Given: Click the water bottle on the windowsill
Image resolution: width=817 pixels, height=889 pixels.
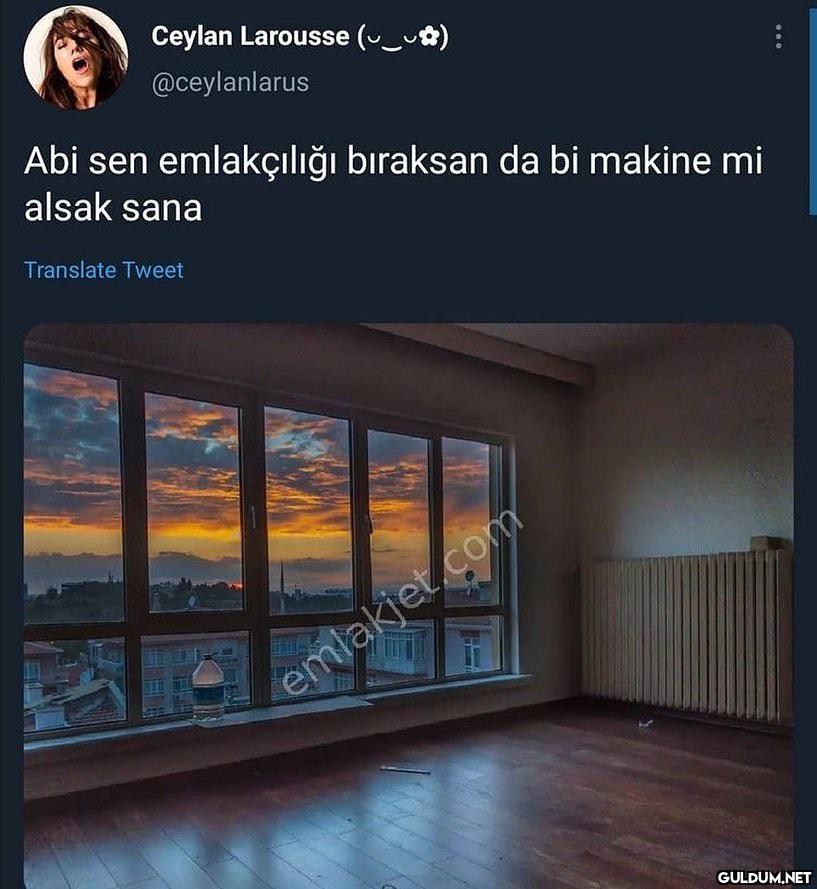Looking at the screenshot, I should point(208,688).
